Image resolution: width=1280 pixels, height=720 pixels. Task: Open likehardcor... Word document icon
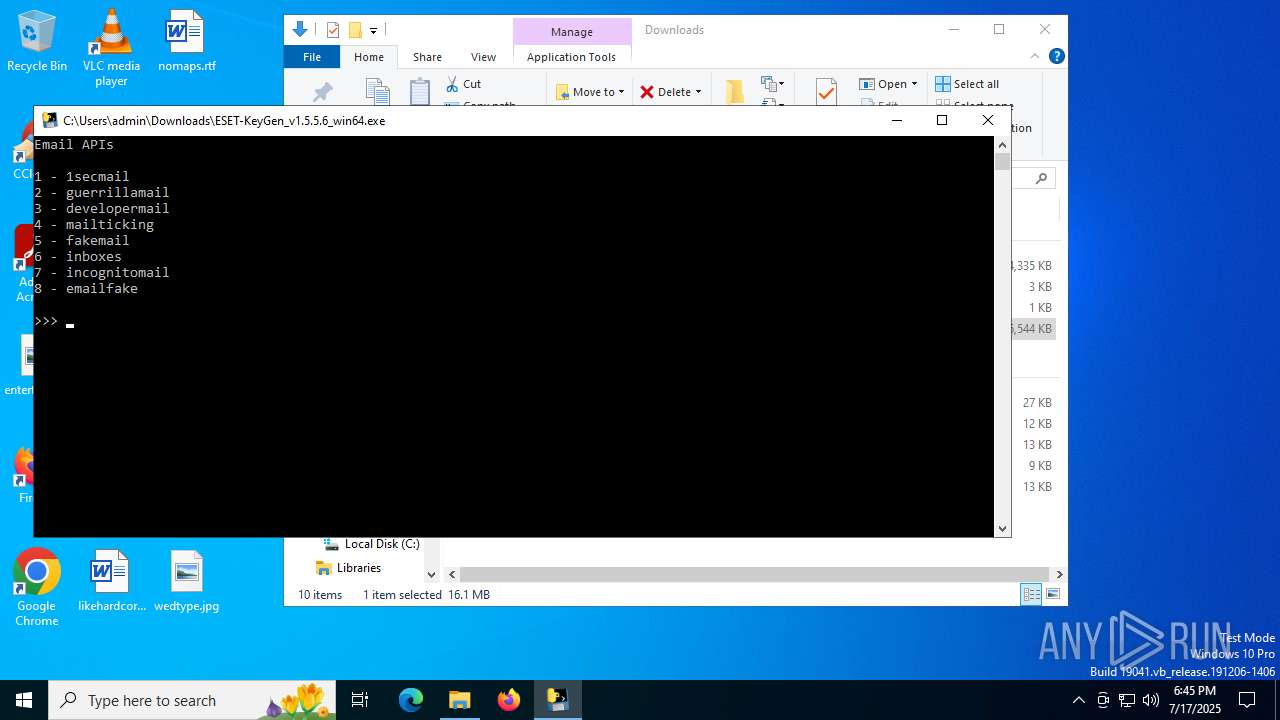tap(111, 580)
